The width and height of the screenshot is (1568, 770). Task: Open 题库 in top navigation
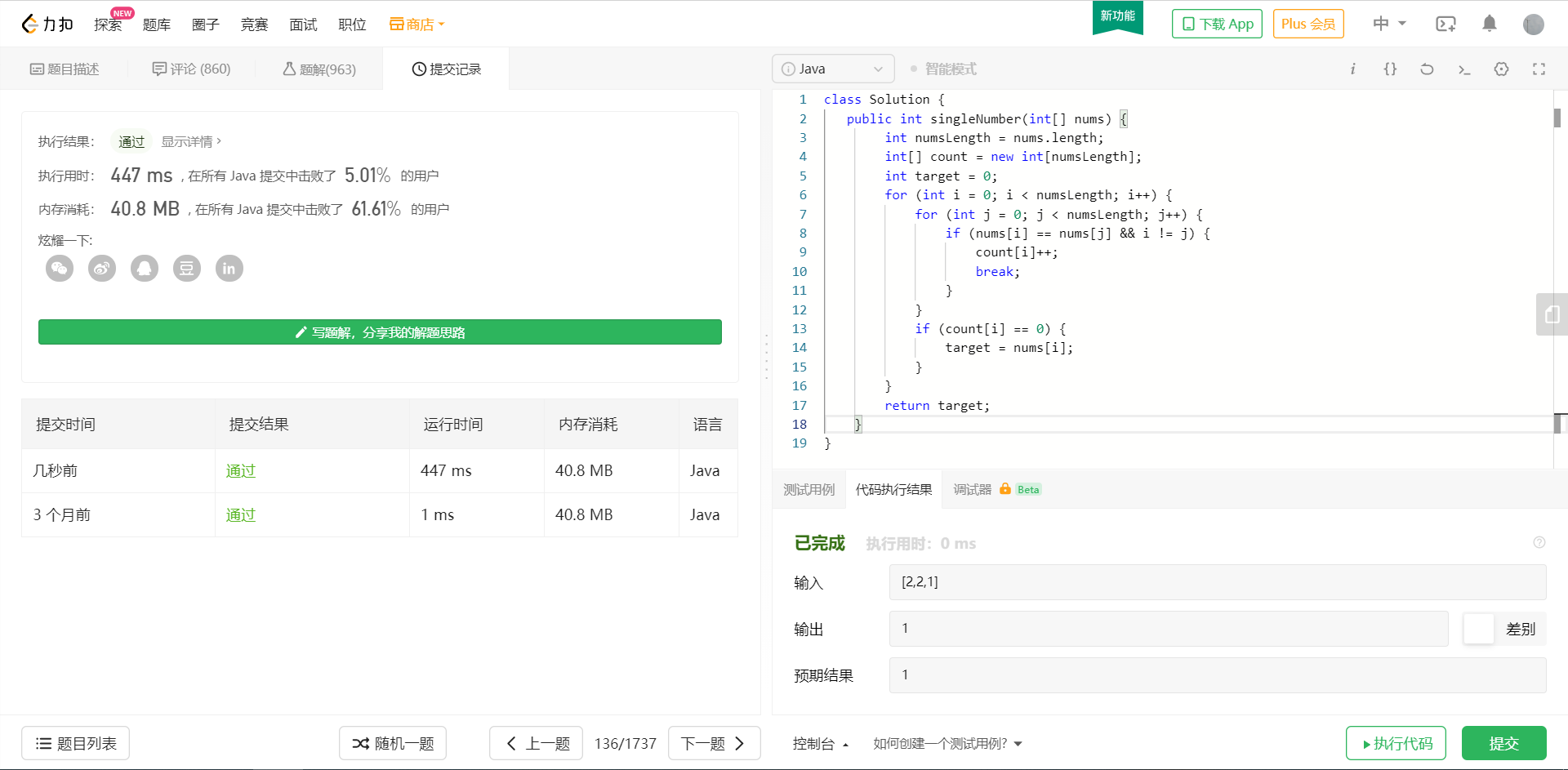click(x=156, y=24)
